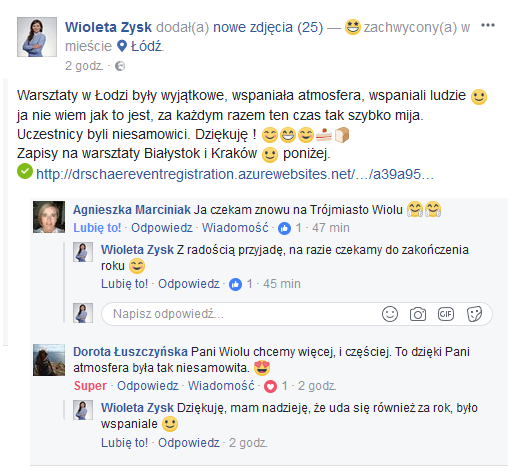Screen dimensions: 518x476
Task: Add a GIF via the GIF icon
Action: point(446,314)
